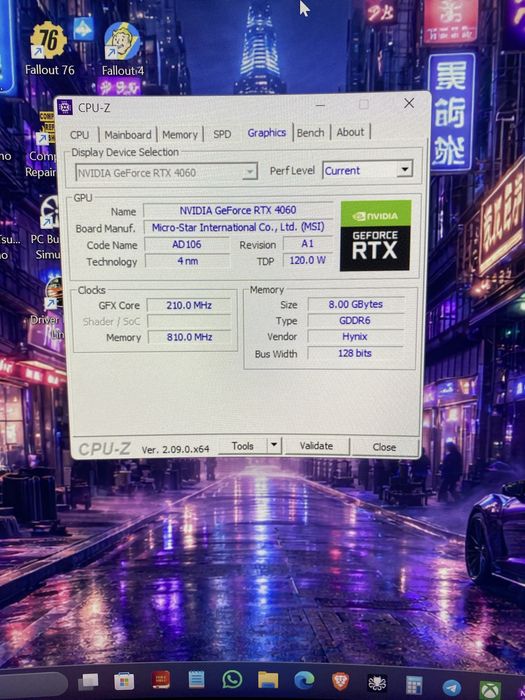The width and height of the screenshot is (525, 700).
Task: Click the Board Manuf. value Micro-Star International
Action: [238, 227]
